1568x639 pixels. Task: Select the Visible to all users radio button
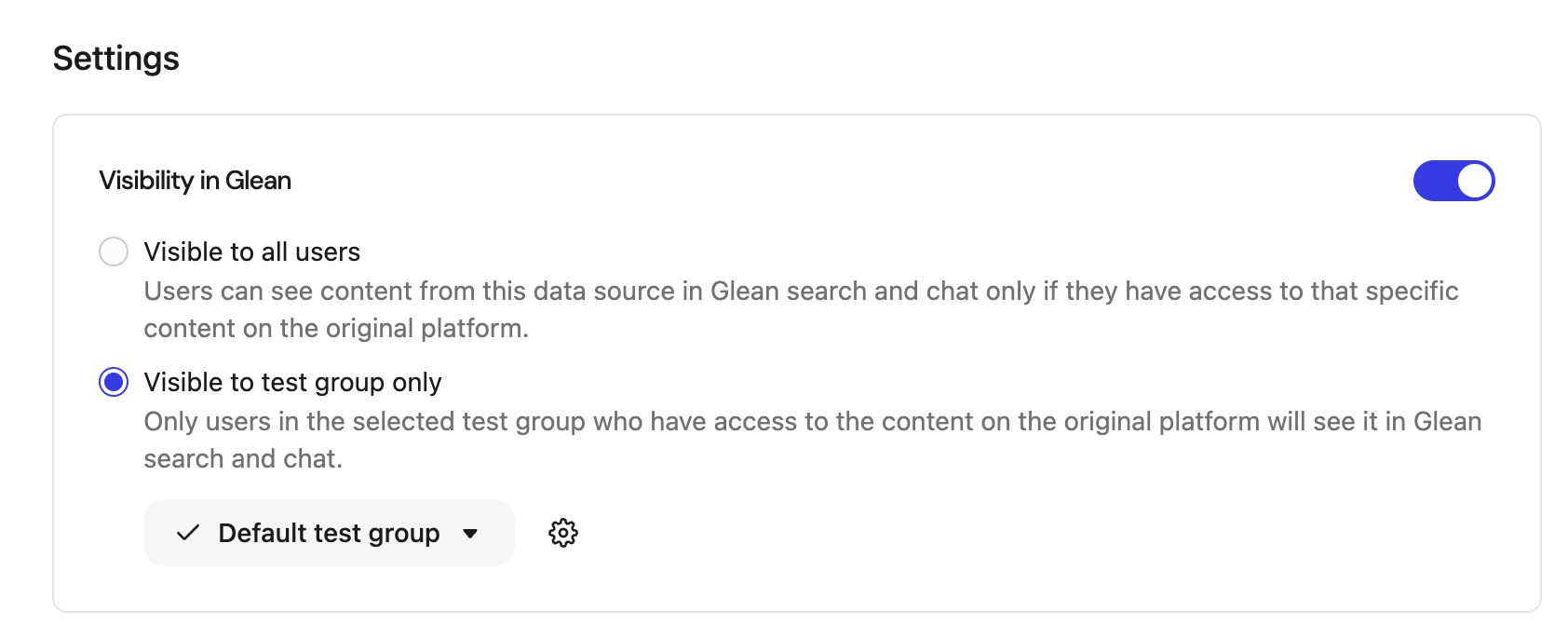coord(113,252)
